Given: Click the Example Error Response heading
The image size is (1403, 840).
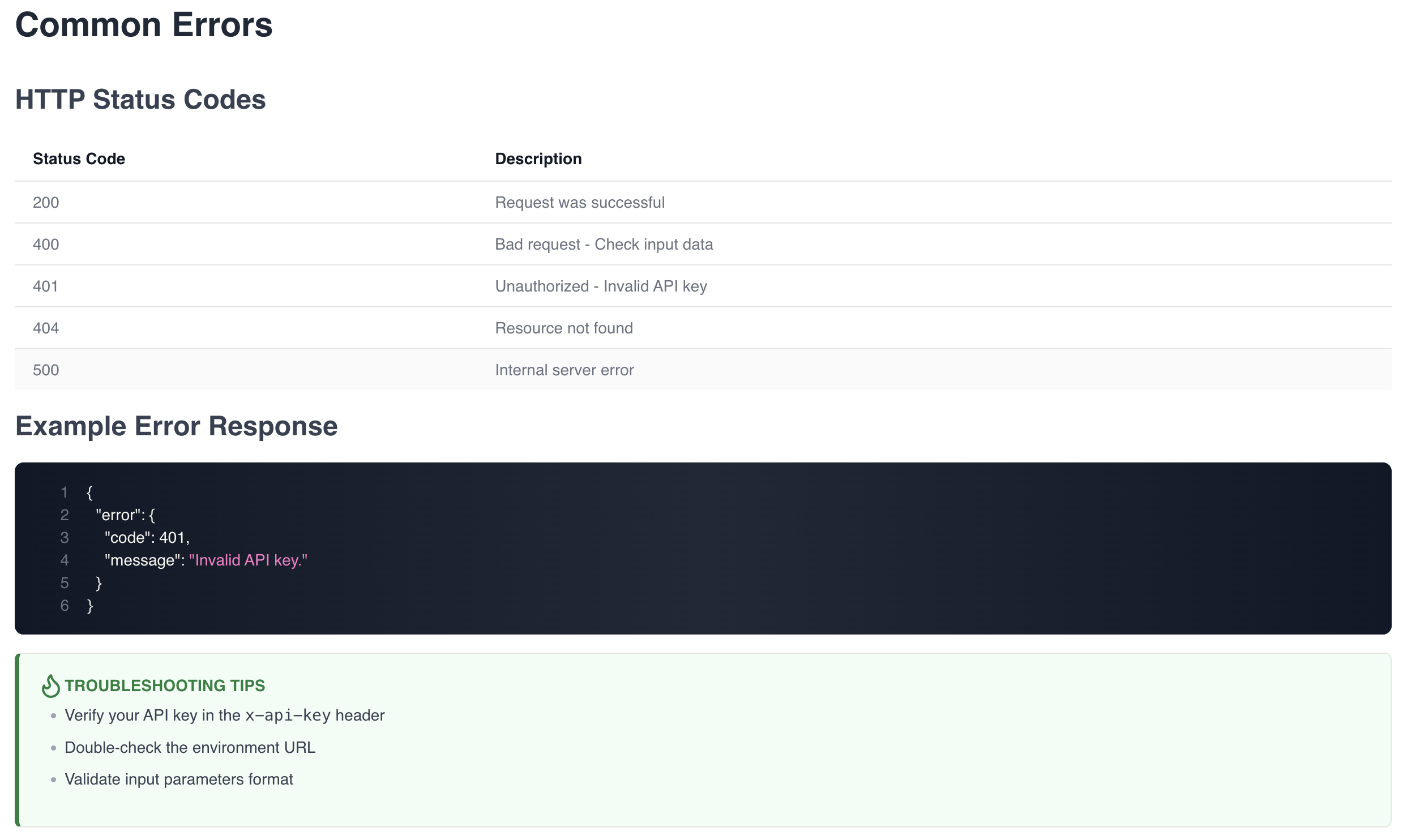Looking at the screenshot, I should pyautogui.click(x=177, y=426).
